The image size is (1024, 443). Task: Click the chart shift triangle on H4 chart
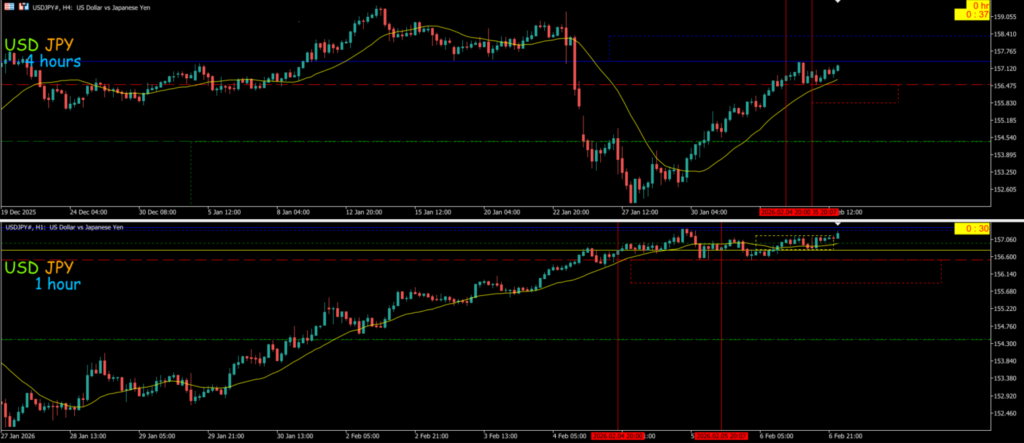838,2
